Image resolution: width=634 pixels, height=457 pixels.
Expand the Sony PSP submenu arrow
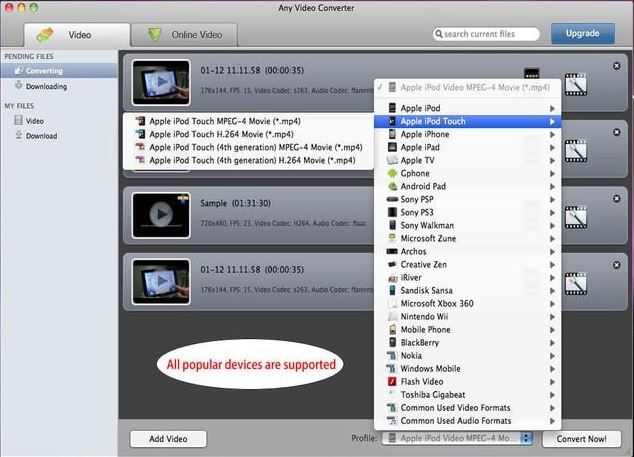pyautogui.click(x=552, y=199)
